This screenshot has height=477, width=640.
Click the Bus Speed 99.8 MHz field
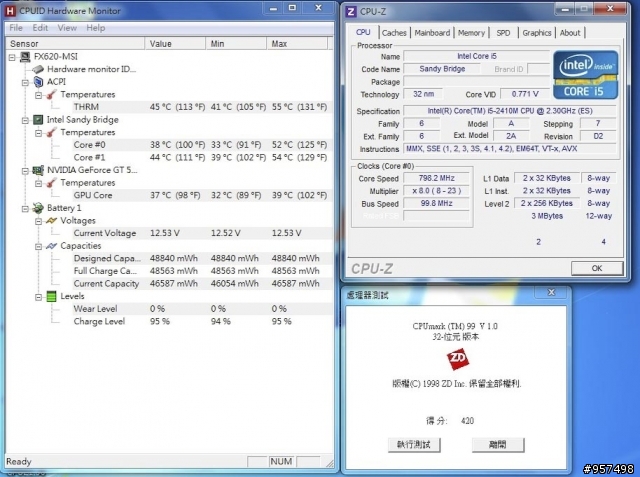pos(436,203)
